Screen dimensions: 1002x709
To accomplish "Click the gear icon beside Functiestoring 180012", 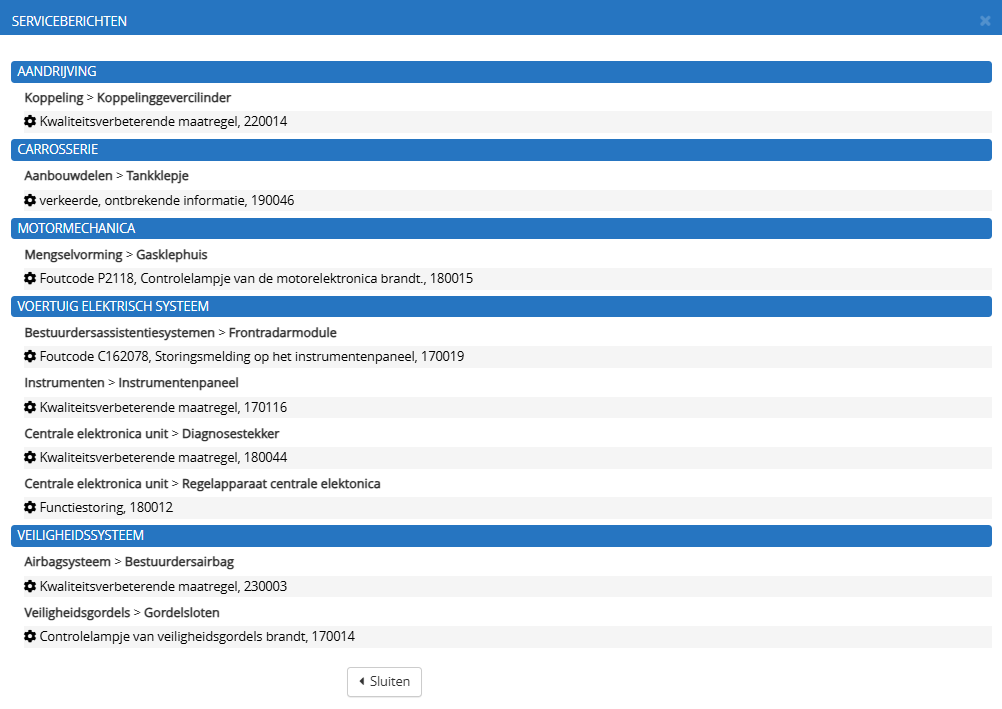I will tap(29, 507).
